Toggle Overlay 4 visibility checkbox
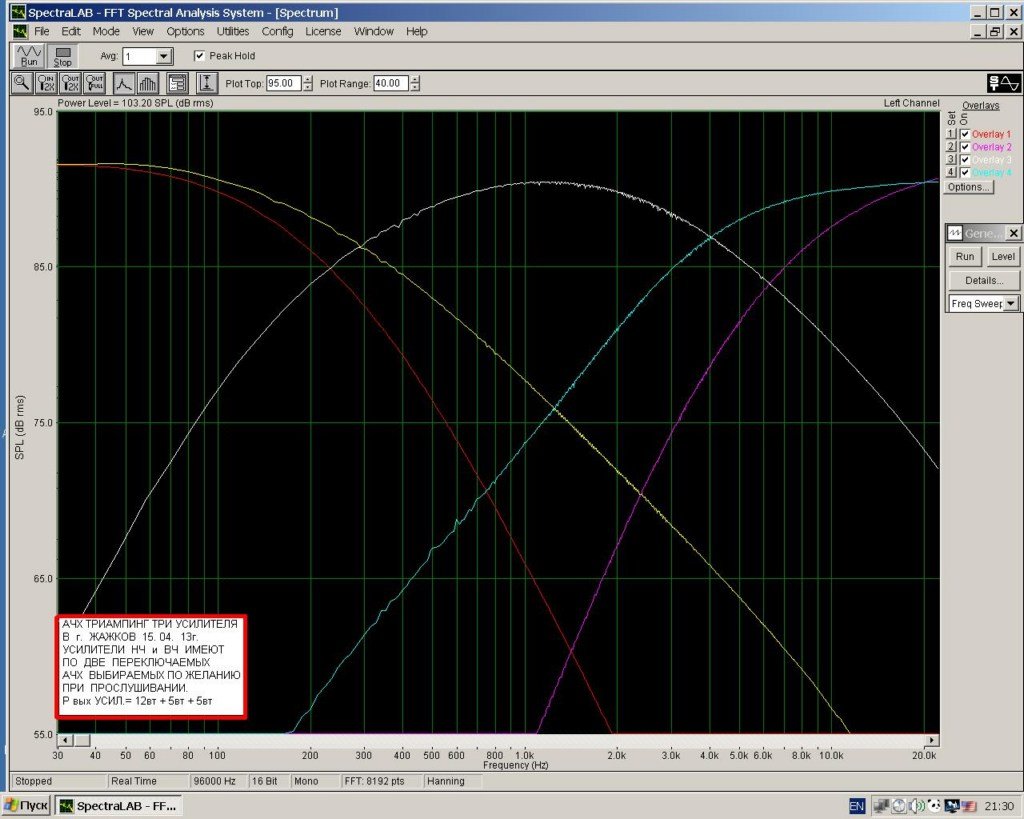The width and height of the screenshot is (1024, 819). click(965, 172)
